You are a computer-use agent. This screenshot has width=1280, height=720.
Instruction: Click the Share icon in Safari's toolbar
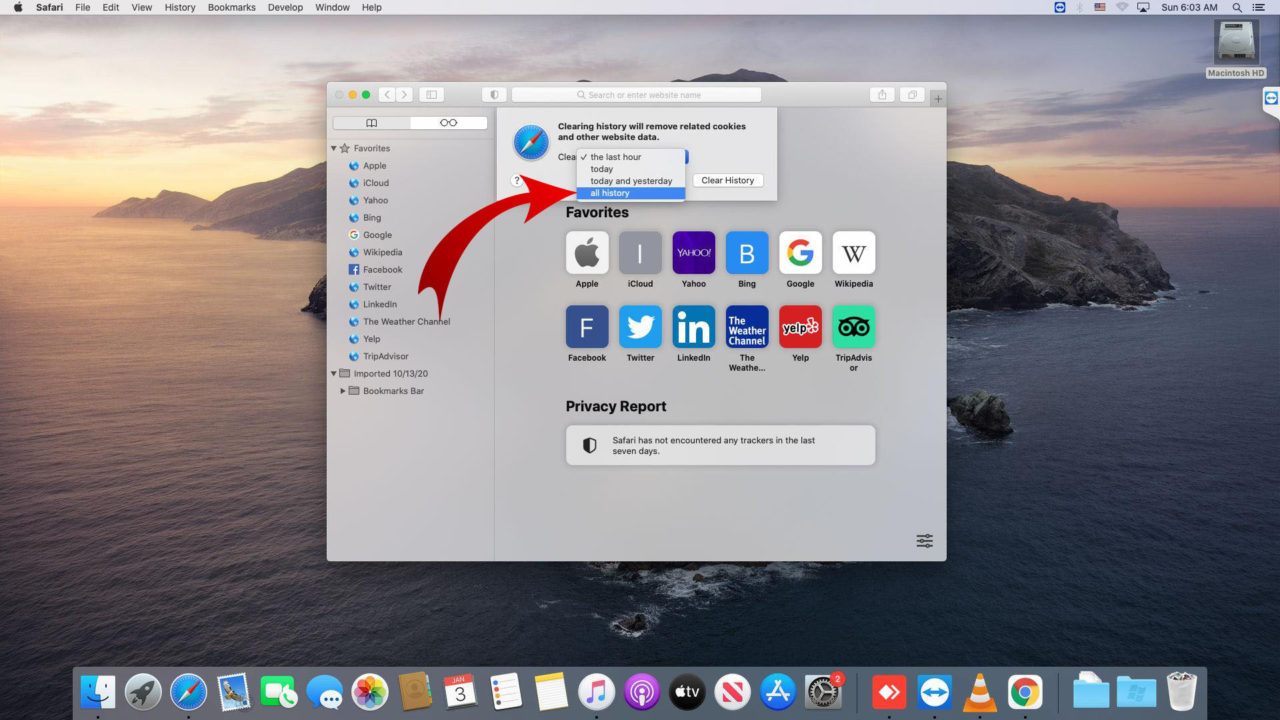[882, 93]
